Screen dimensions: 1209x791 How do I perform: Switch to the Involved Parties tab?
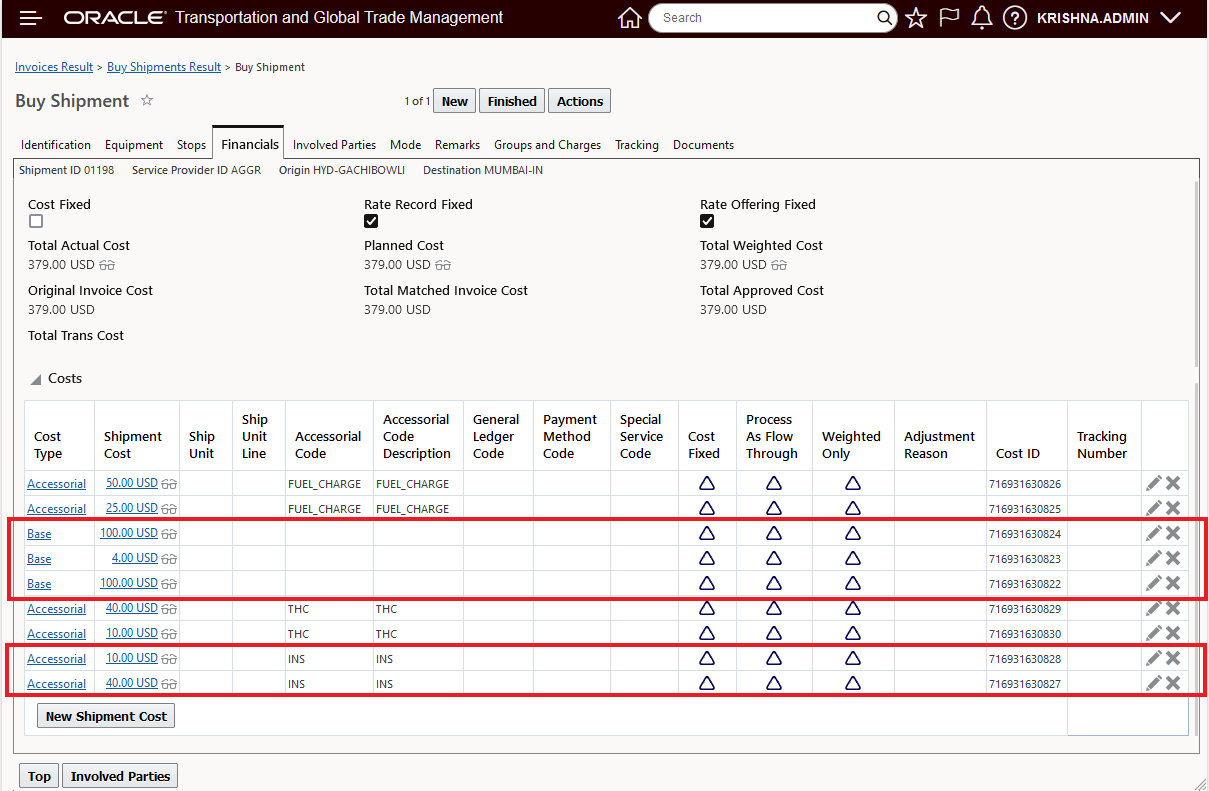coord(334,145)
